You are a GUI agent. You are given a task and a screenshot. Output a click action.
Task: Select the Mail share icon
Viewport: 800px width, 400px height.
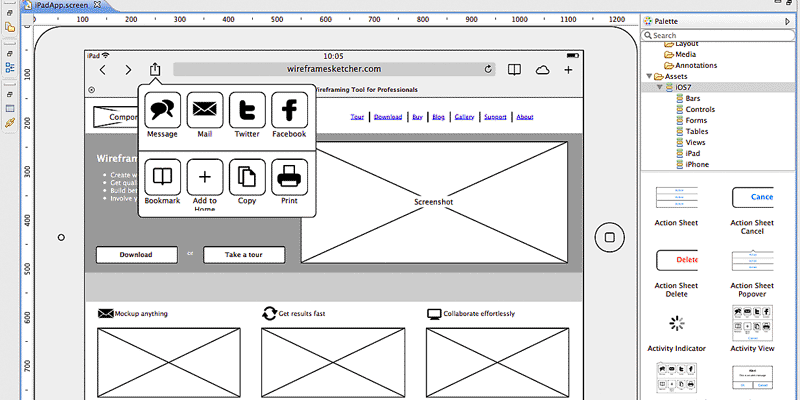pos(205,110)
